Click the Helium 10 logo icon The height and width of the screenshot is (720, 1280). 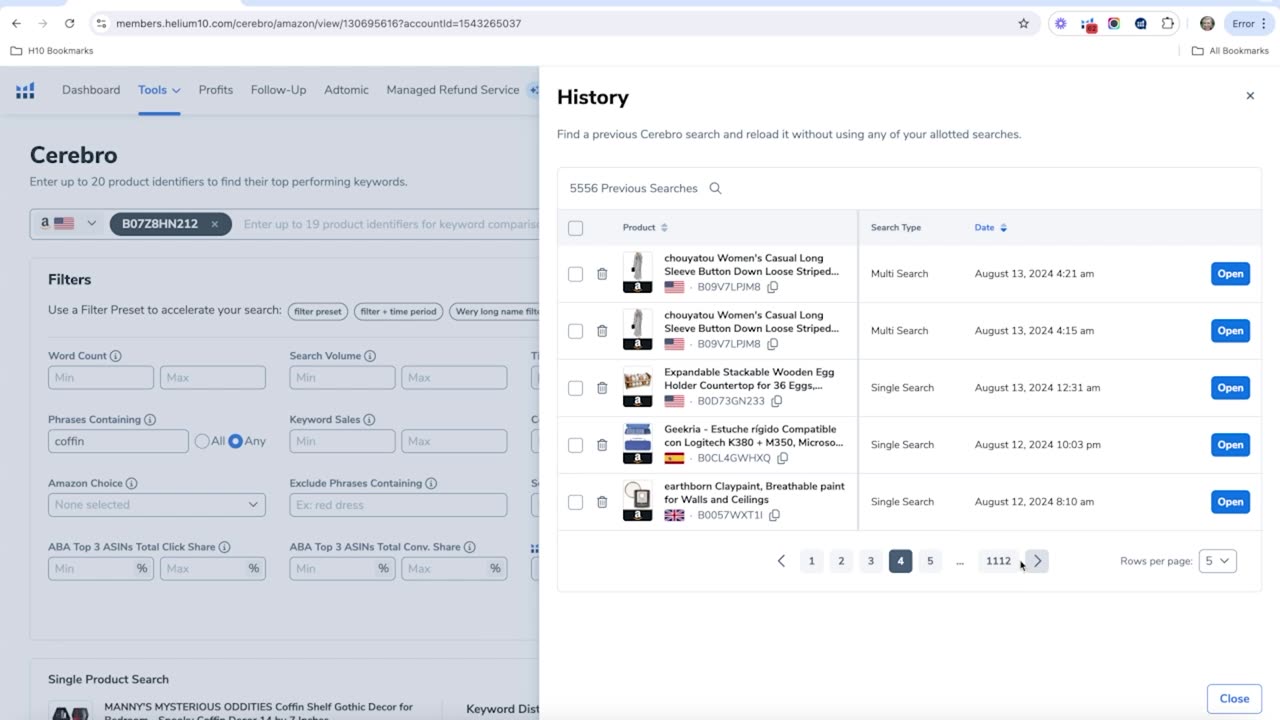[x=25, y=90]
